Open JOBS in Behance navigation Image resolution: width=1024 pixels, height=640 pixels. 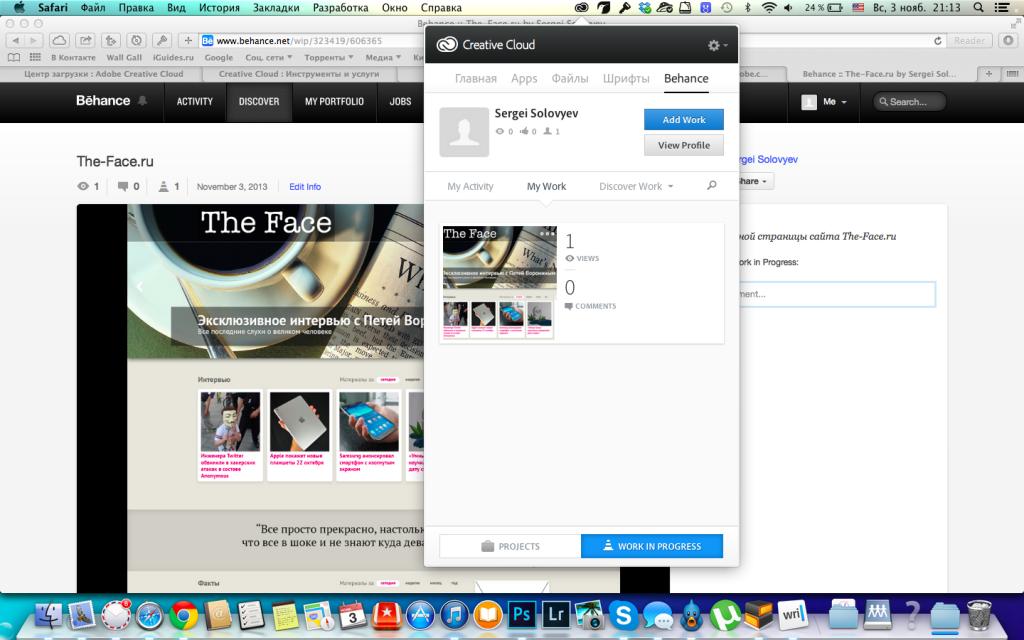(x=400, y=101)
